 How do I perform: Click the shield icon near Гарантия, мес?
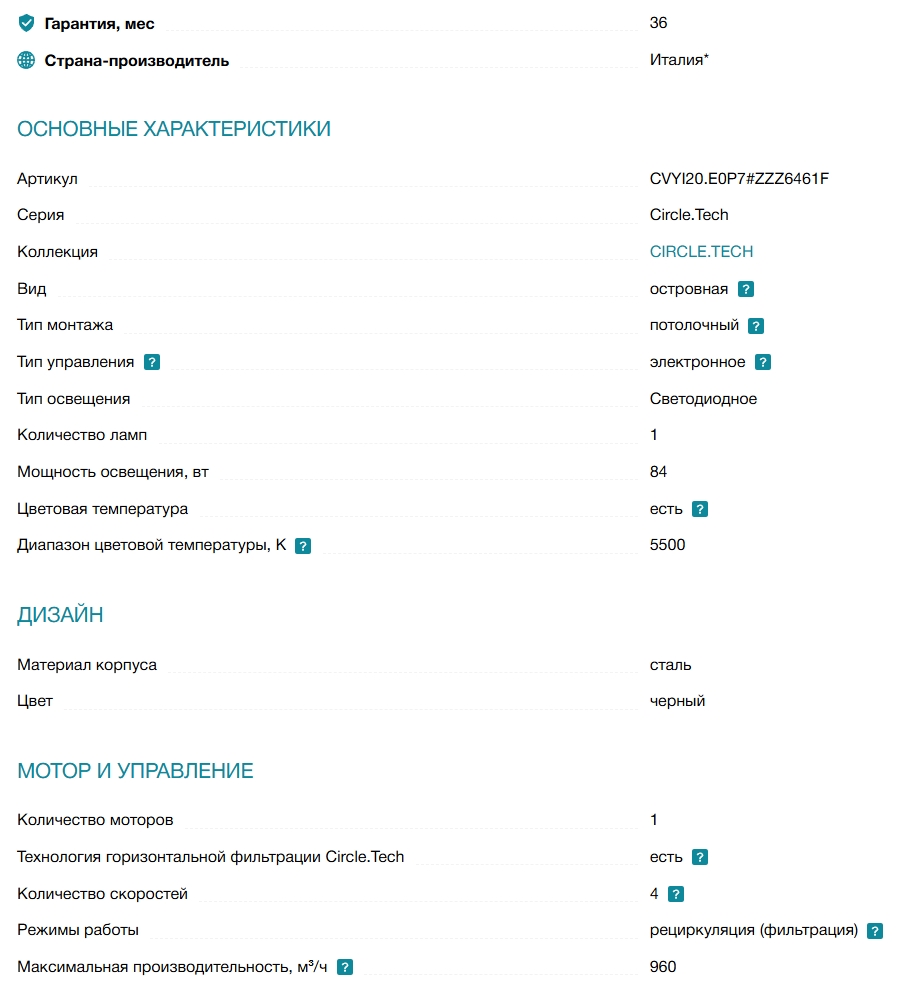[x=26, y=24]
